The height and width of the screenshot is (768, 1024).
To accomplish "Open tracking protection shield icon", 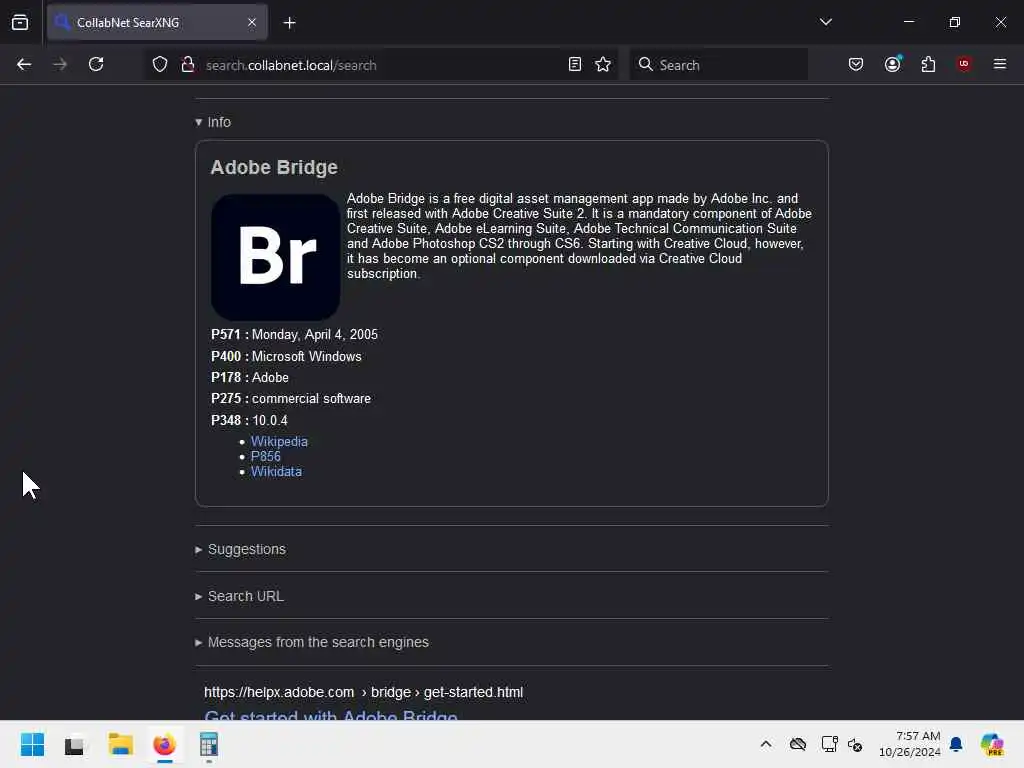I will point(160,65).
